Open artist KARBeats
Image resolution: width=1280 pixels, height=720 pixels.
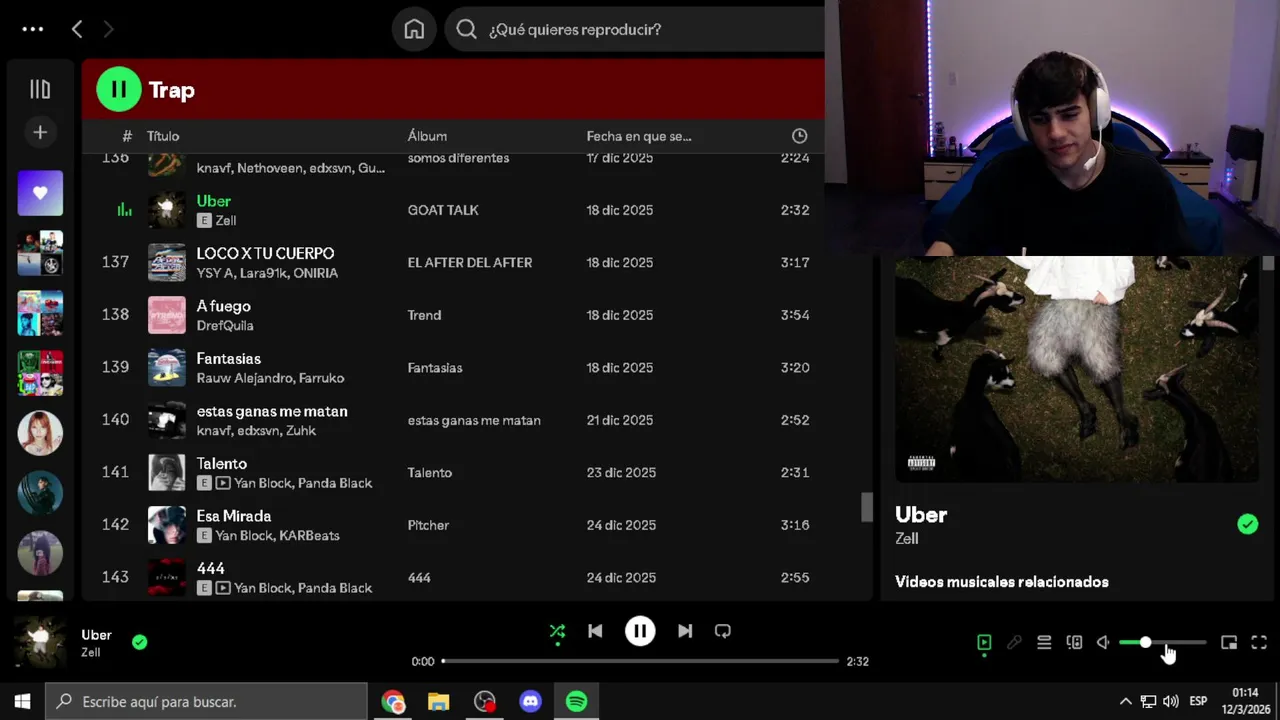(x=308, y=535)
